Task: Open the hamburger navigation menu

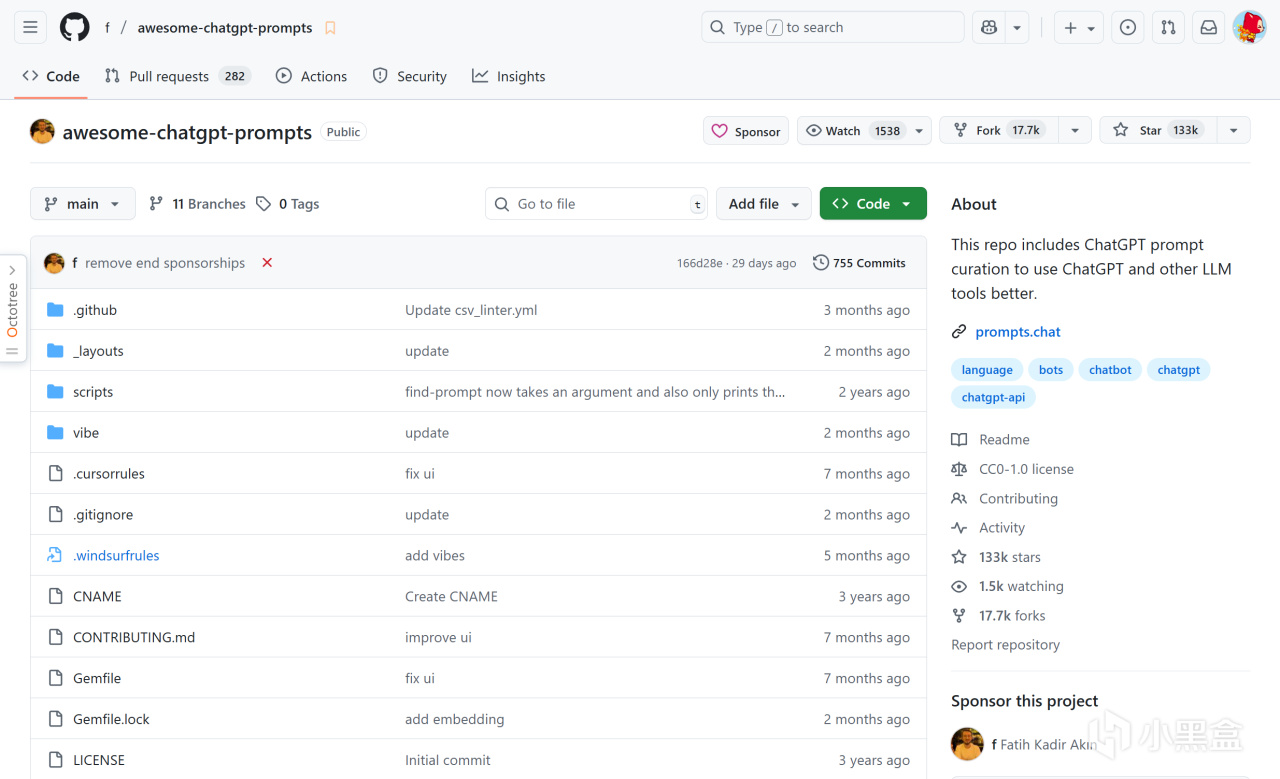Action: (30, 28)
